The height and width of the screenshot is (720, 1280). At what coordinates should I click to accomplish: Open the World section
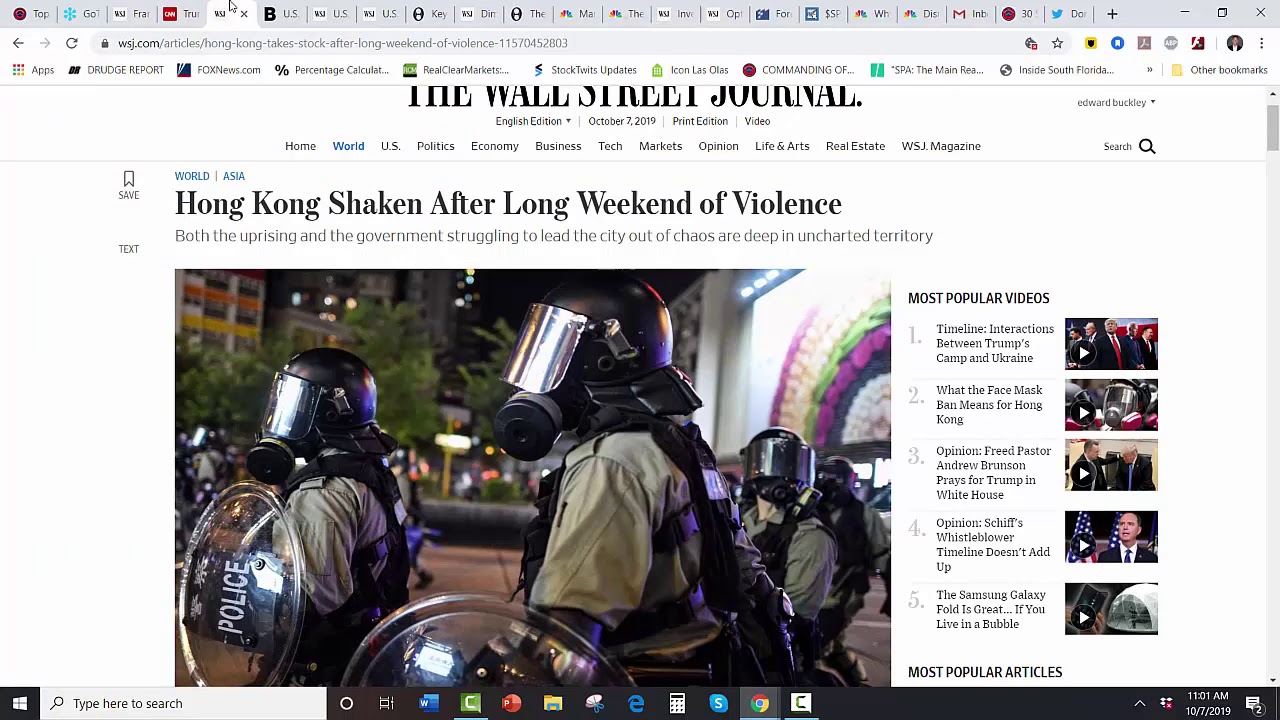(348, 146)
